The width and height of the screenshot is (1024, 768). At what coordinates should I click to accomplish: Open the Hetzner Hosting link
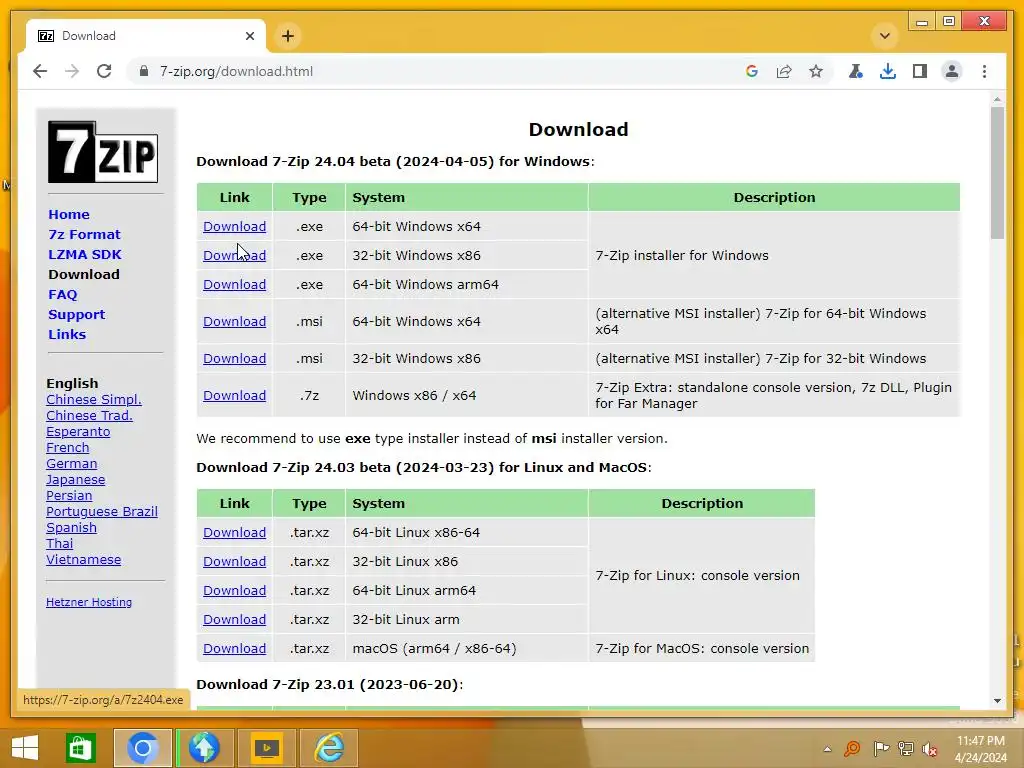click(89, 602)
